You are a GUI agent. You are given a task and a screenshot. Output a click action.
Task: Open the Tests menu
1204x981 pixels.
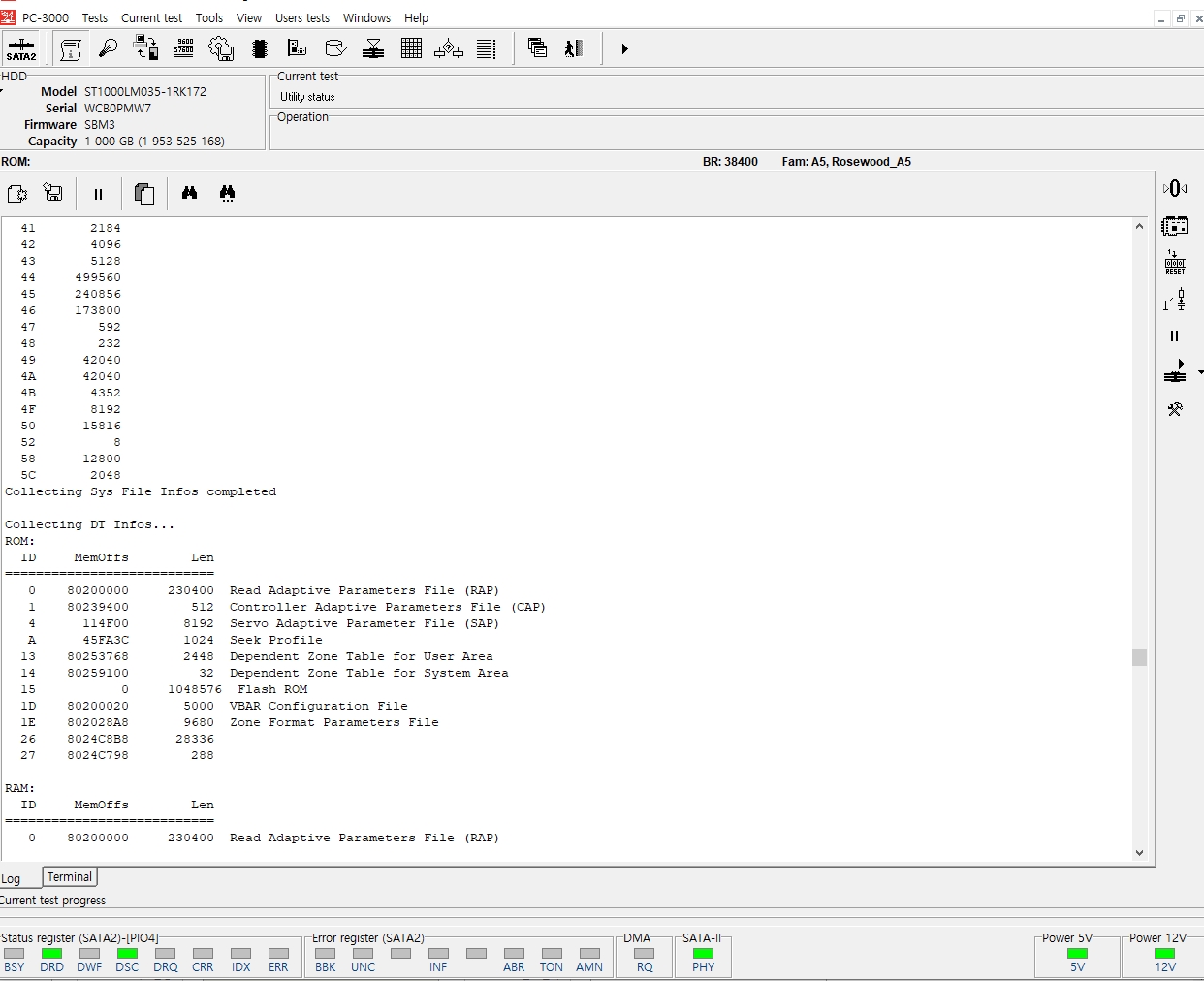[95, 17]
